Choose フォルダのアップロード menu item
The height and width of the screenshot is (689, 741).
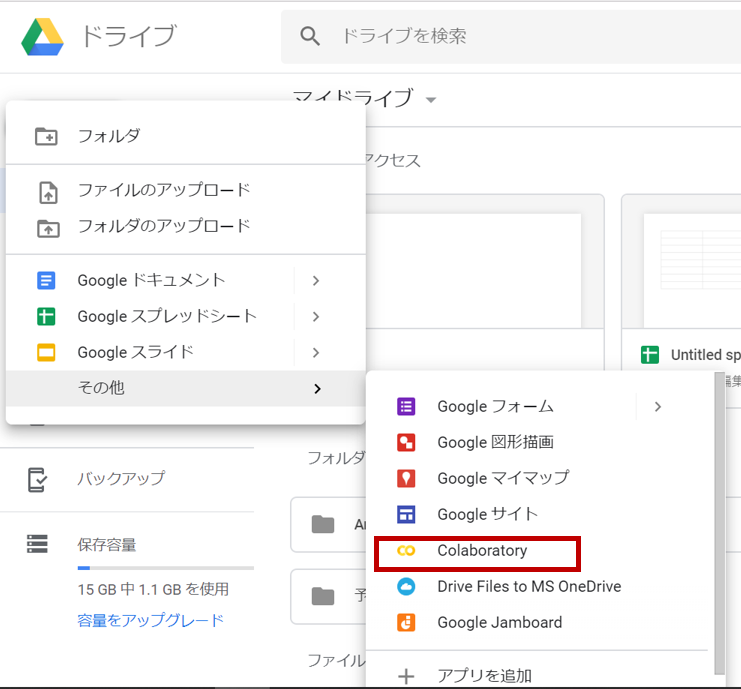tap(186, 226)
